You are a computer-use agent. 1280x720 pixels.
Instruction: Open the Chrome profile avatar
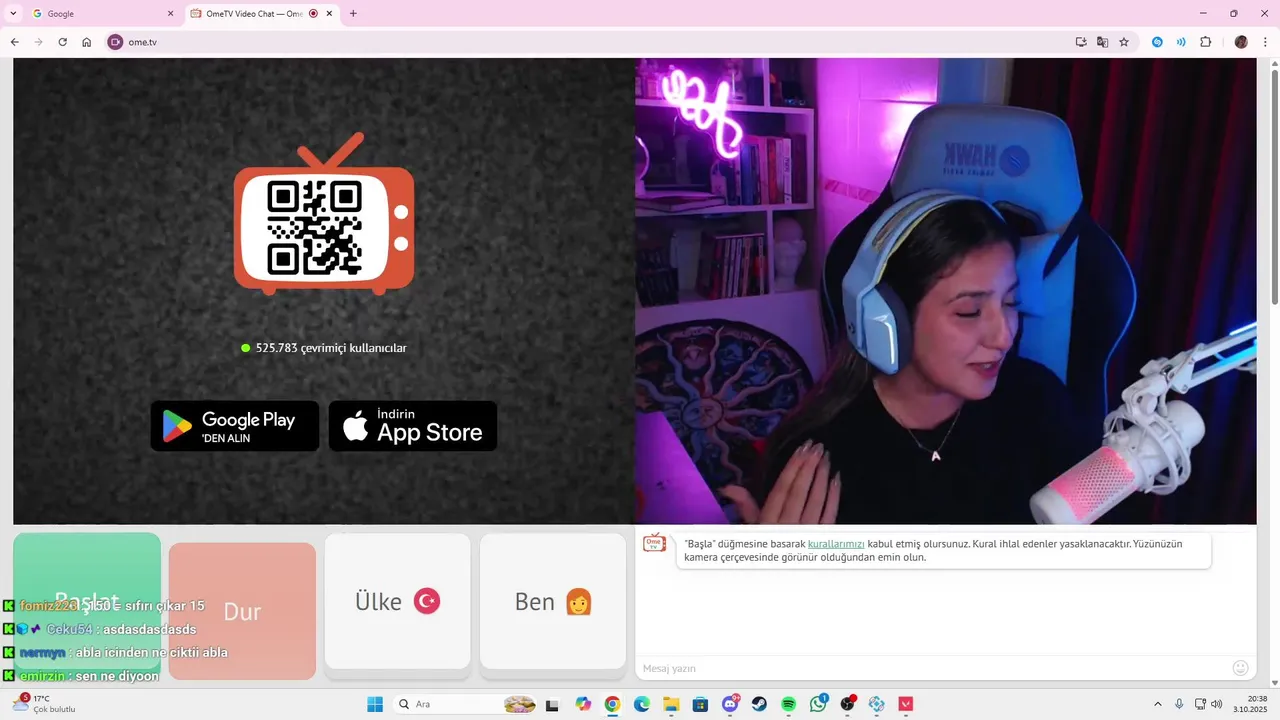pyautogui.click(x=1241, y=42)
